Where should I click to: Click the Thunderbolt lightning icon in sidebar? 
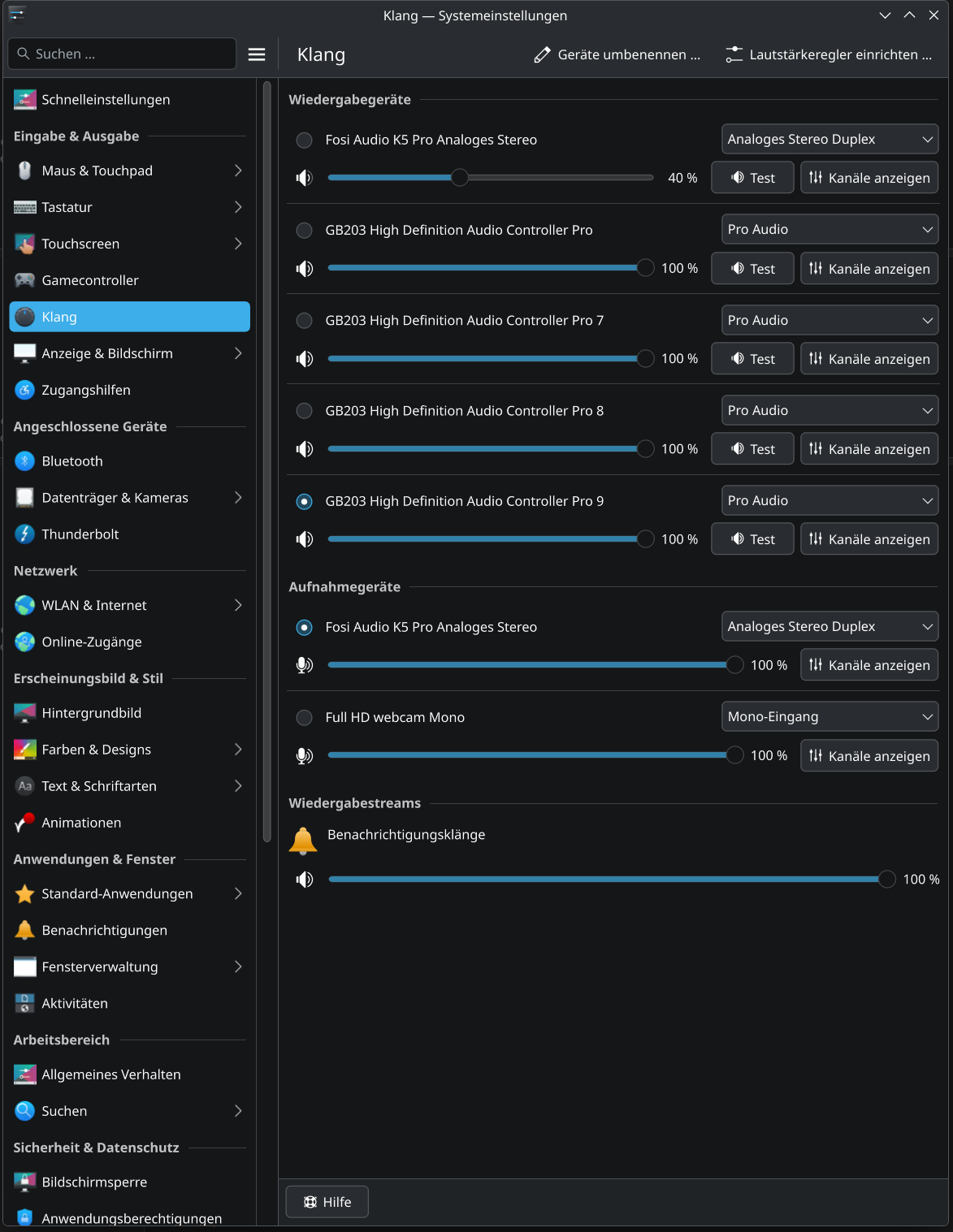tap(25, 534)
